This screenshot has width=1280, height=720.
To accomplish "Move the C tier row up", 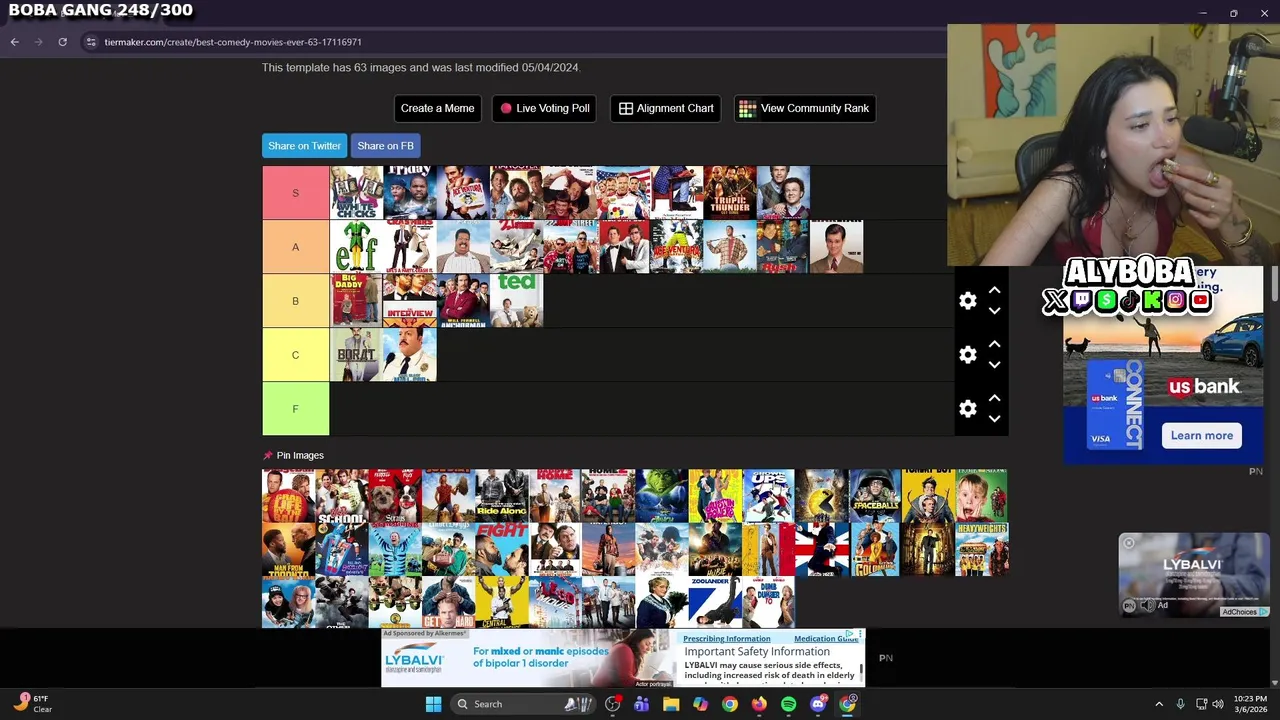I will click(x=994, y=344).
